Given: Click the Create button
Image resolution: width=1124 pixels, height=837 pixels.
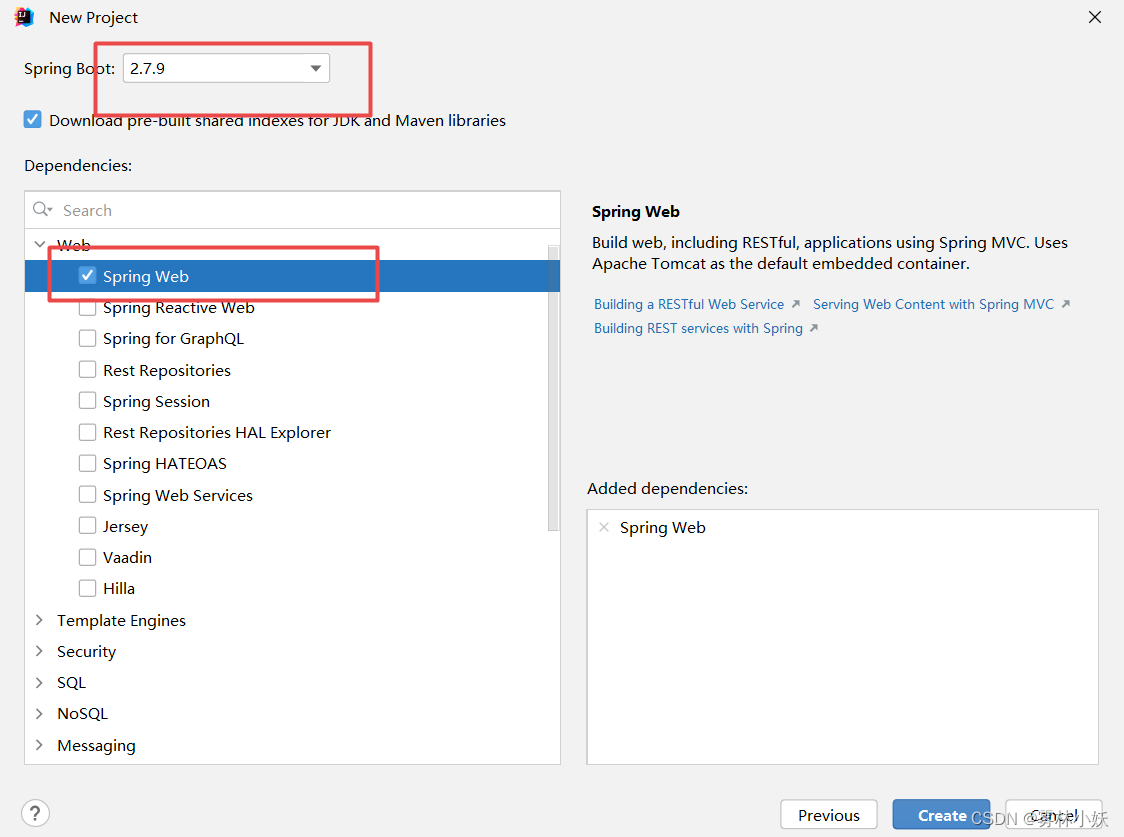Looking at the screenshot, I should coord(941,815).
